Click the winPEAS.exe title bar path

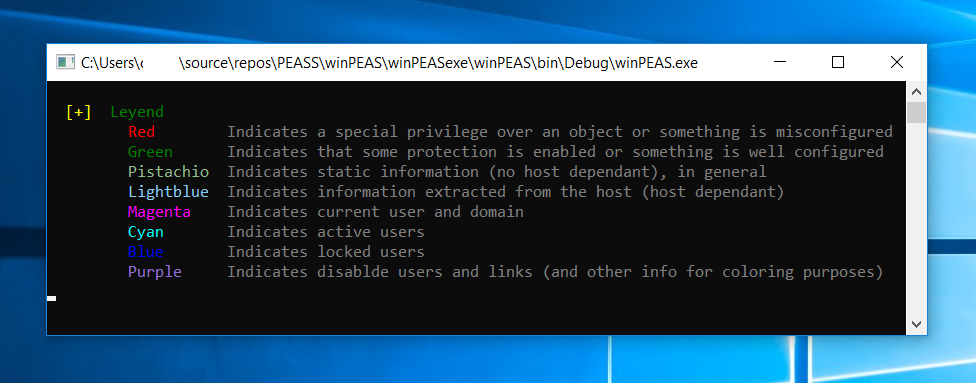point(390,62)
